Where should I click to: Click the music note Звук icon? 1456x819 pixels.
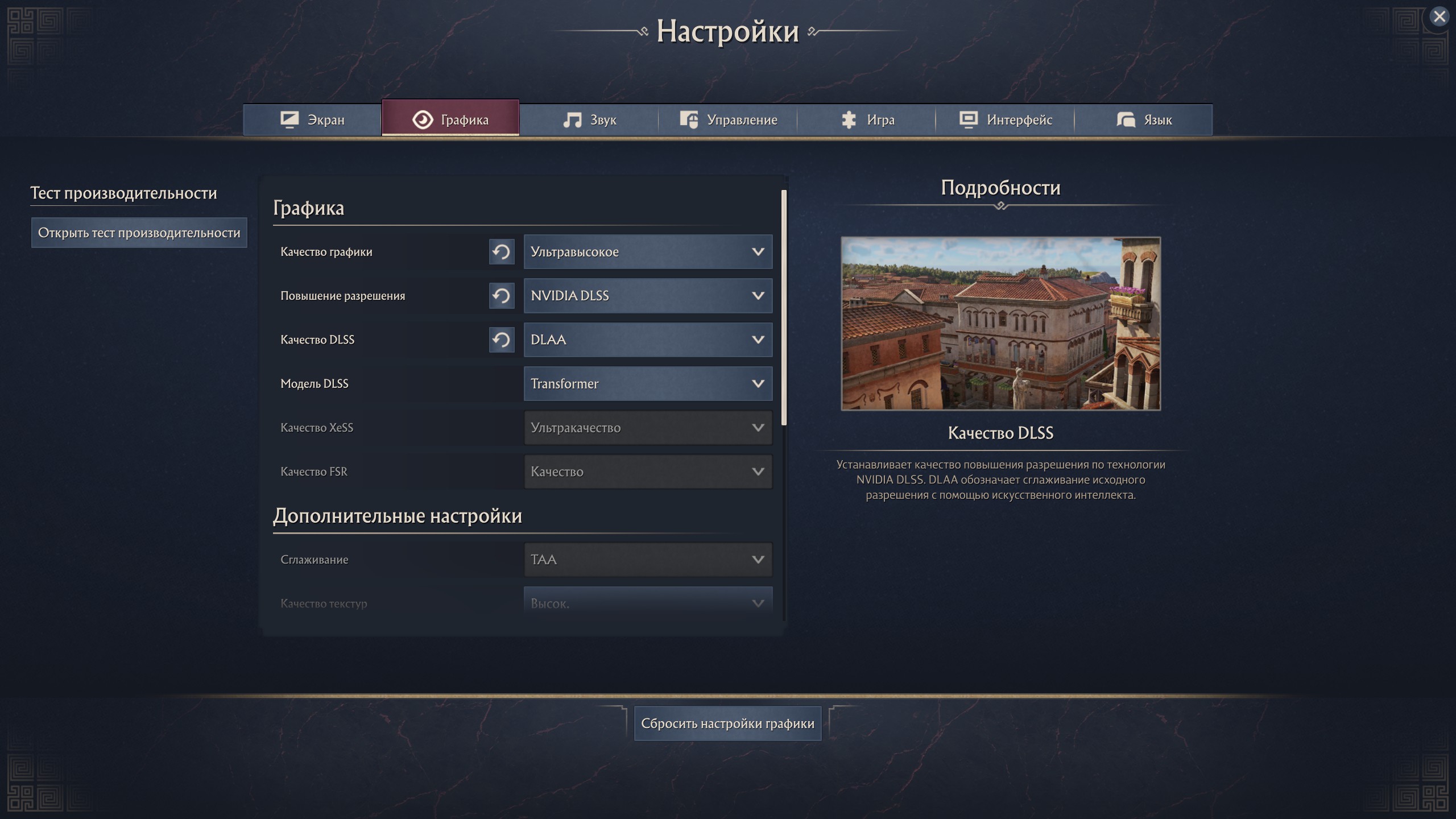[572, 120]
